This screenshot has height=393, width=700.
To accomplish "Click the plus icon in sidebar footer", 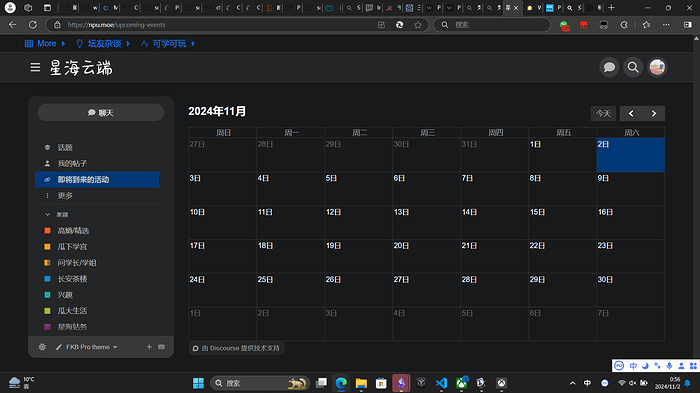I will click(x=149, y=347).
